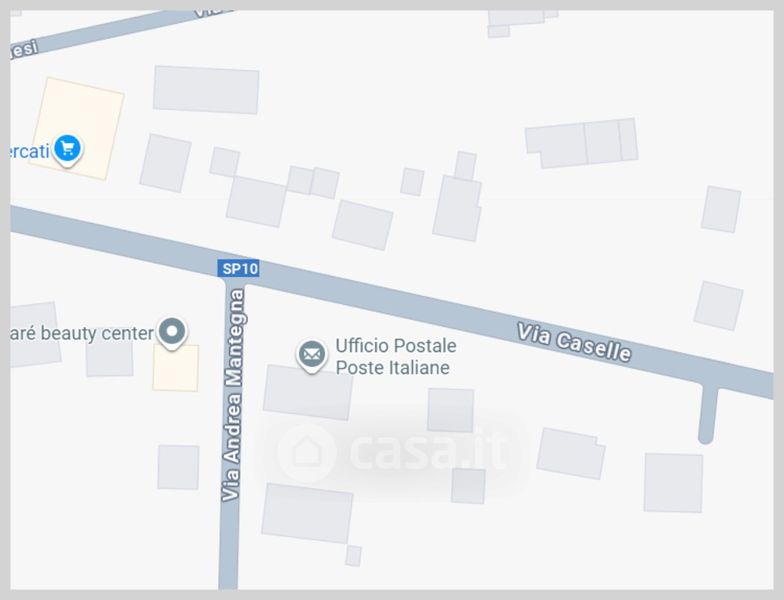Select the three-part building in upper right
Viewport: 784px width, 600px height.
(x=582, y=142)
